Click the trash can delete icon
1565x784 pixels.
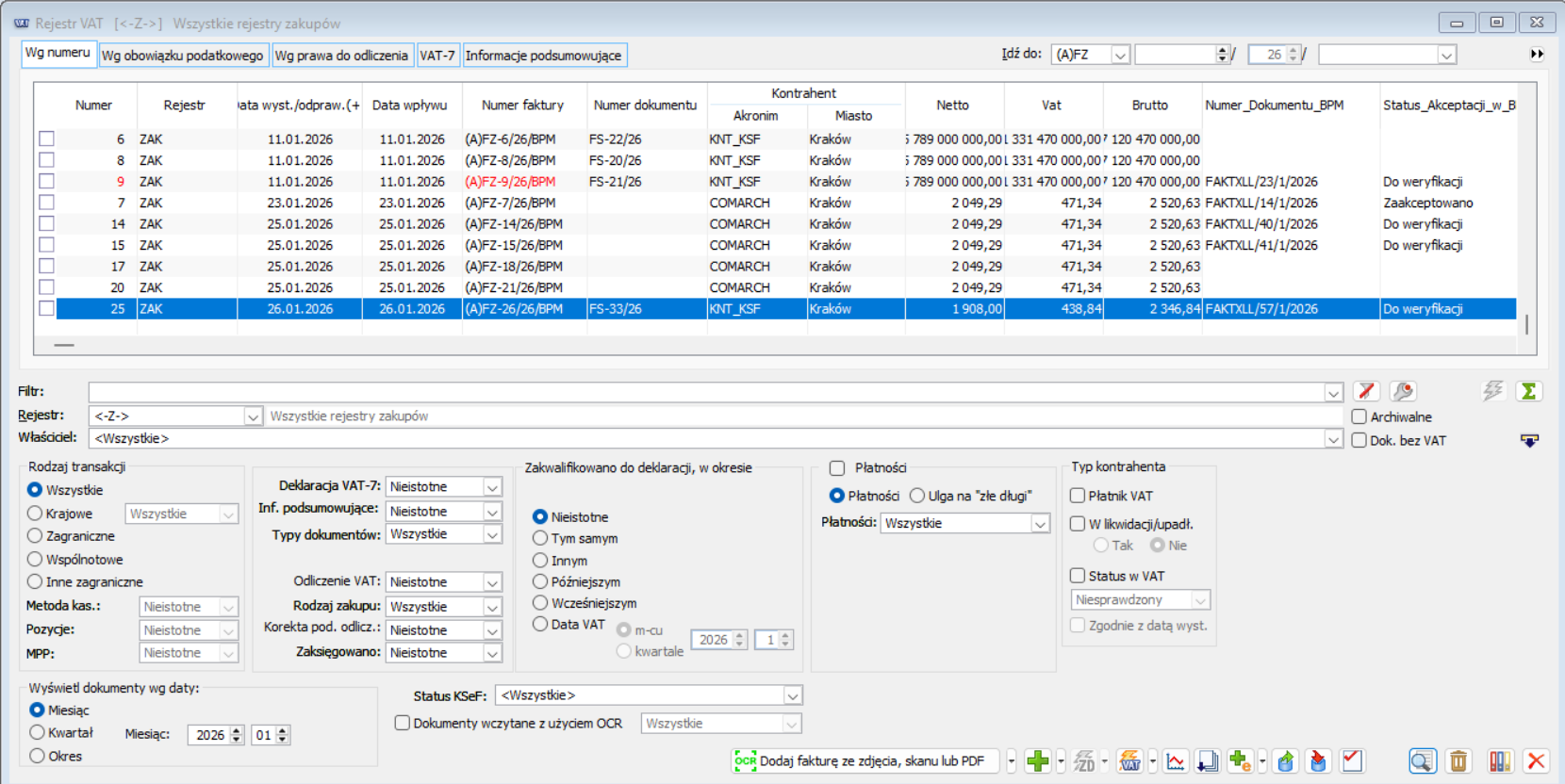click(x=1458, y=761)
